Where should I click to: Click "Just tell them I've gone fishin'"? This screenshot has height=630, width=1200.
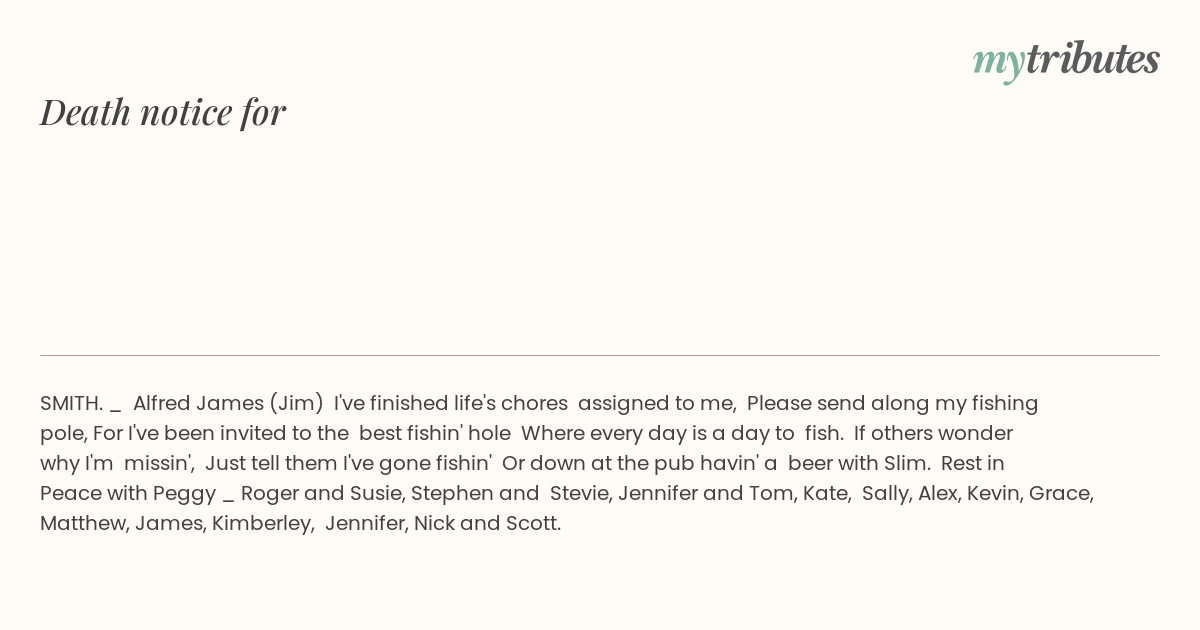348,463
